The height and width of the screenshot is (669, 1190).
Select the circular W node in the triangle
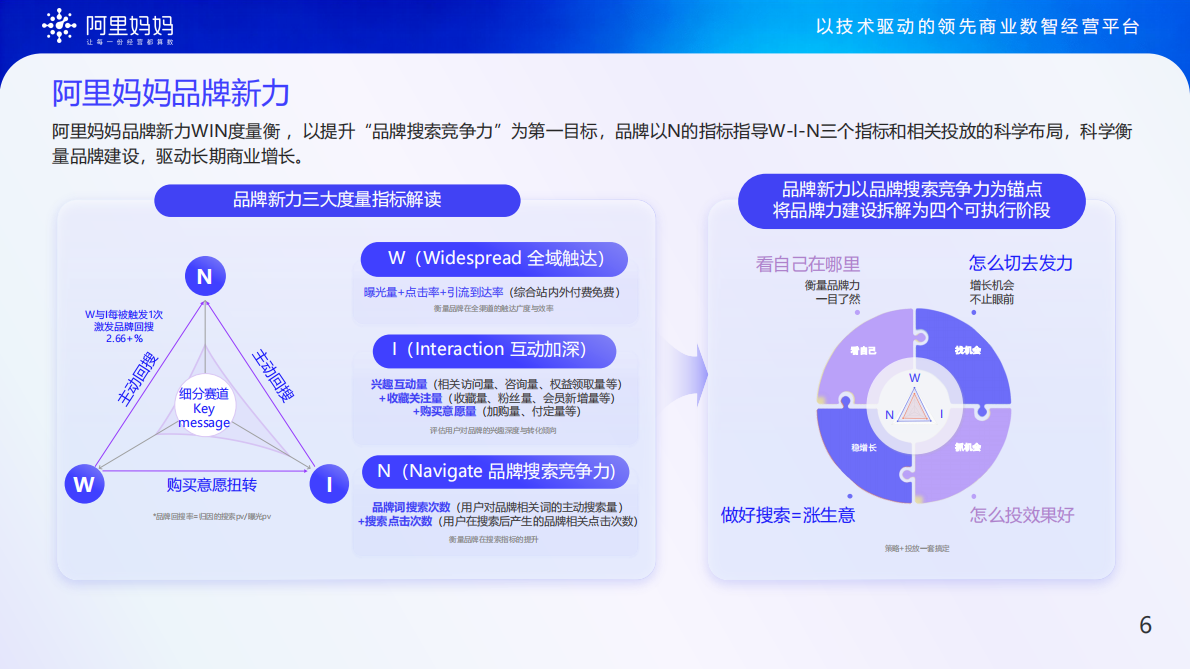coord(84,483)
